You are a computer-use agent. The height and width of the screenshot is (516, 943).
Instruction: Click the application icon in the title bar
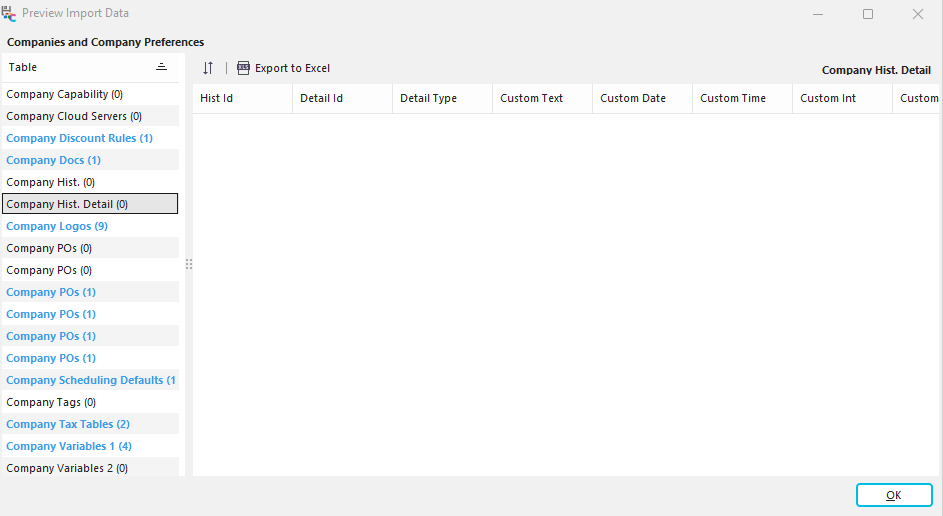coord(9,14)
